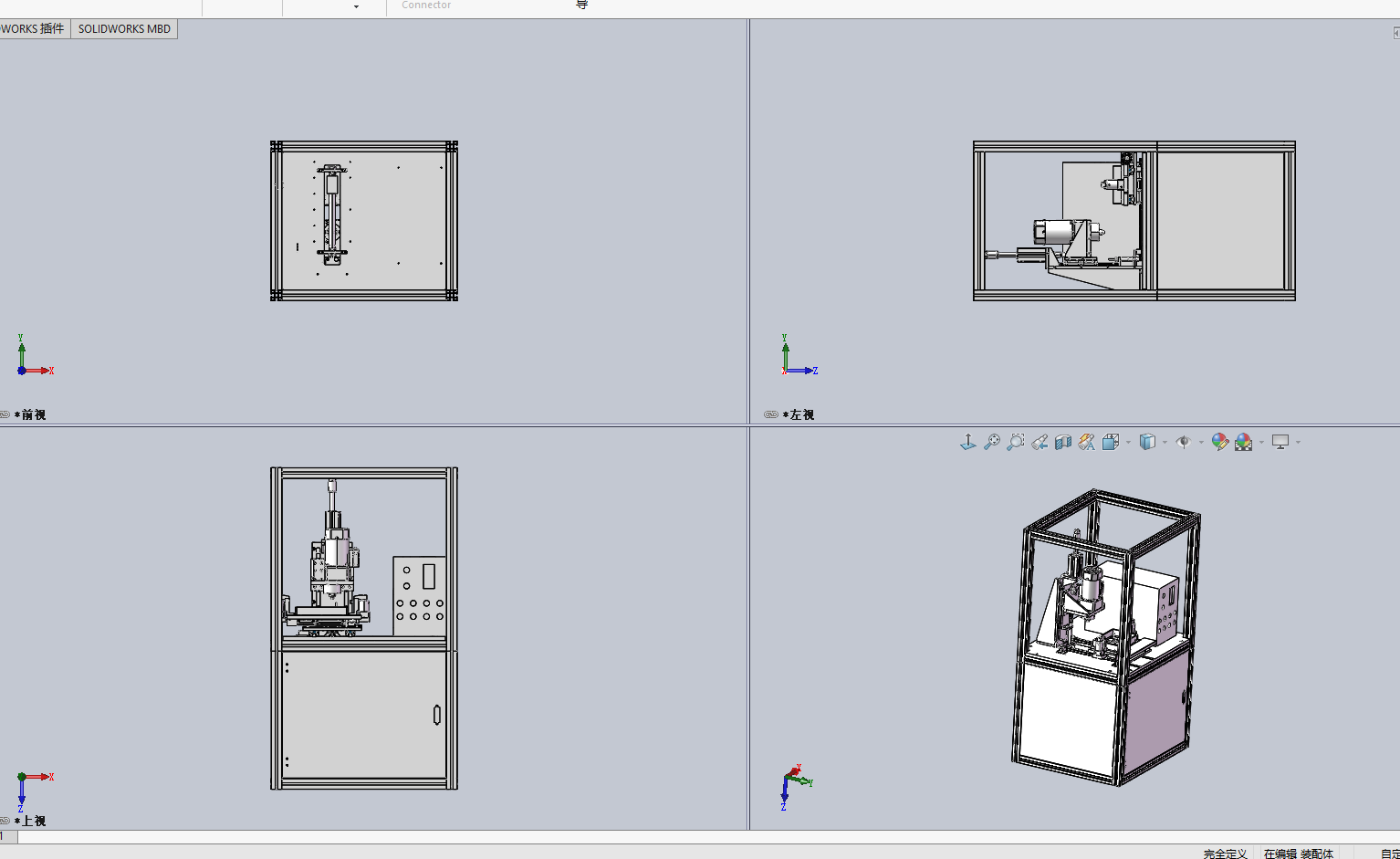The image size is (1400, 859).
Task: Switch to the SOLIDWORKS 插件 tab
Action: [x=34, y=29]
